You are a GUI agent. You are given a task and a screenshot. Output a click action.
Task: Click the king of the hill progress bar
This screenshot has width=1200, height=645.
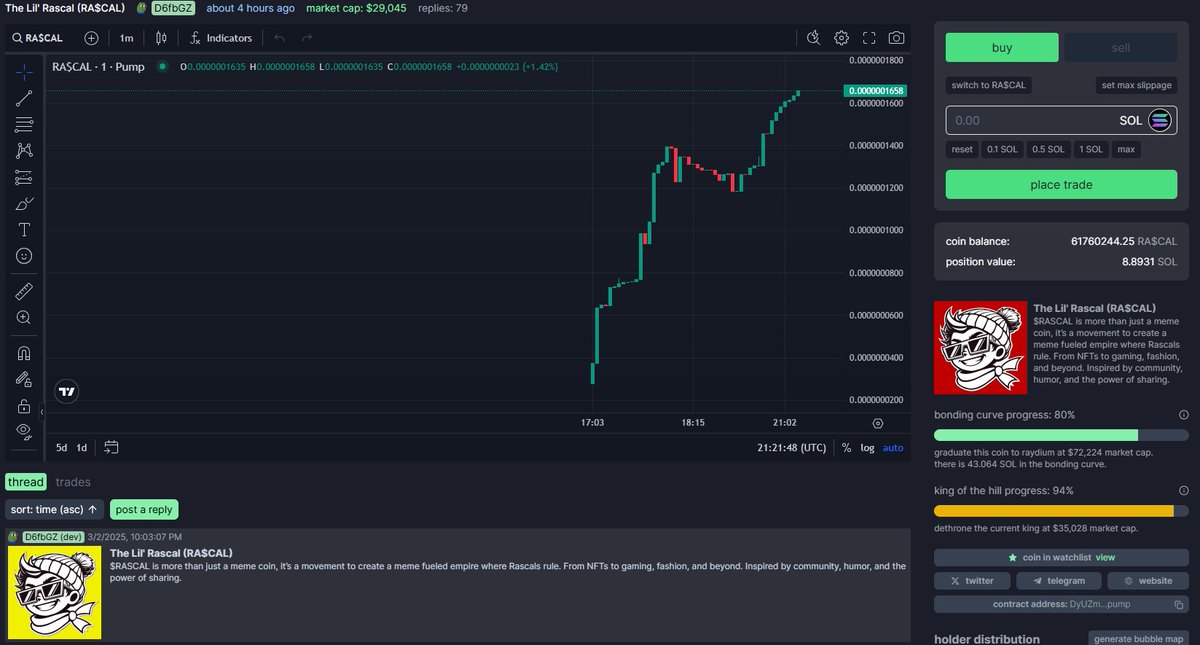(1061, 511)
